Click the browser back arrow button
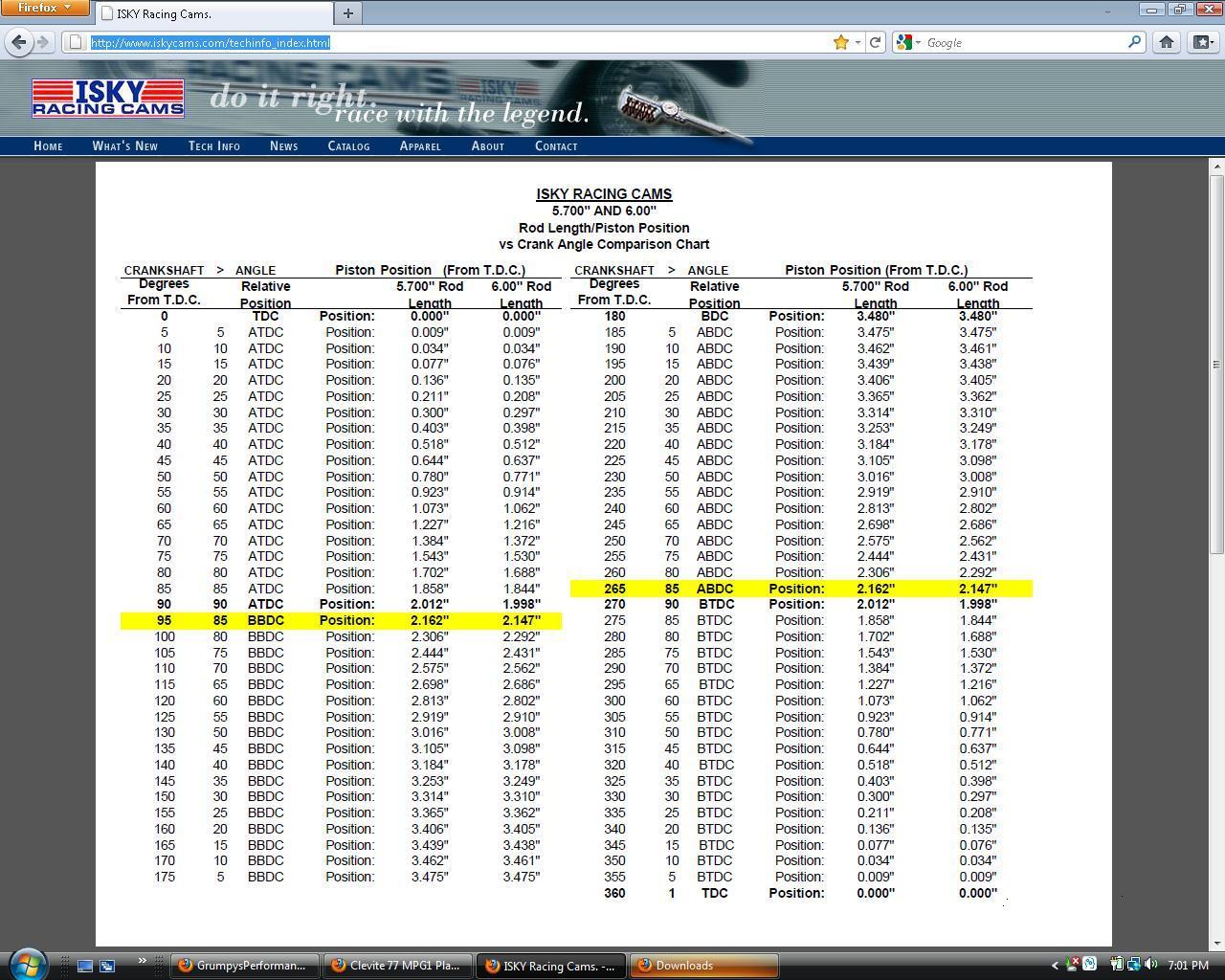The width and height of the screenshot is (1225, 980). coord(19,42)
